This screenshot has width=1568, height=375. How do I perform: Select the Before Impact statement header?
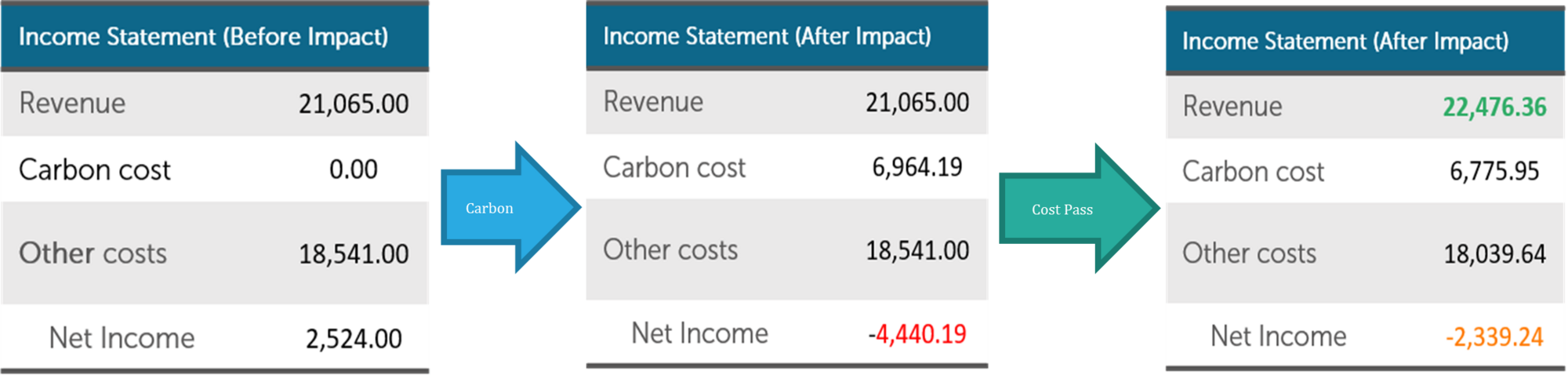tap(215, 37)
